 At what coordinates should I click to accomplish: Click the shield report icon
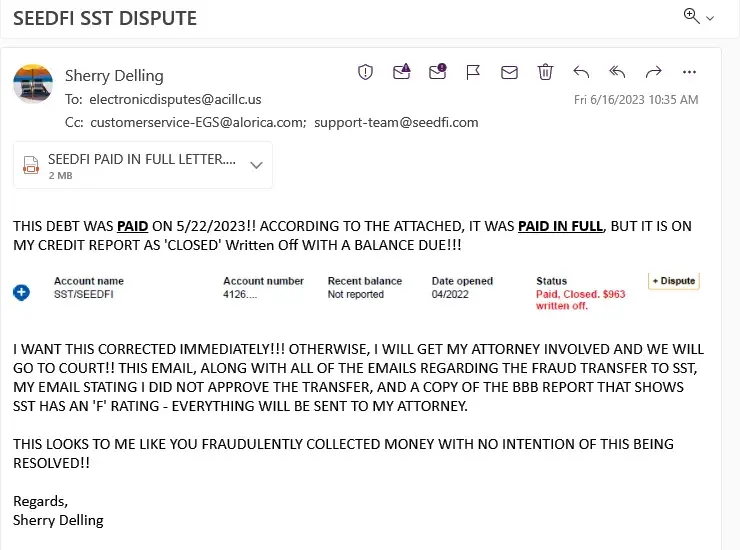click(366, 72)
